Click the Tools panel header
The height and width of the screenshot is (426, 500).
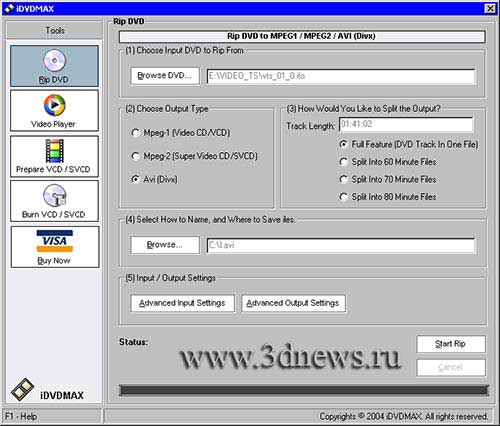(x=54, y=31)
